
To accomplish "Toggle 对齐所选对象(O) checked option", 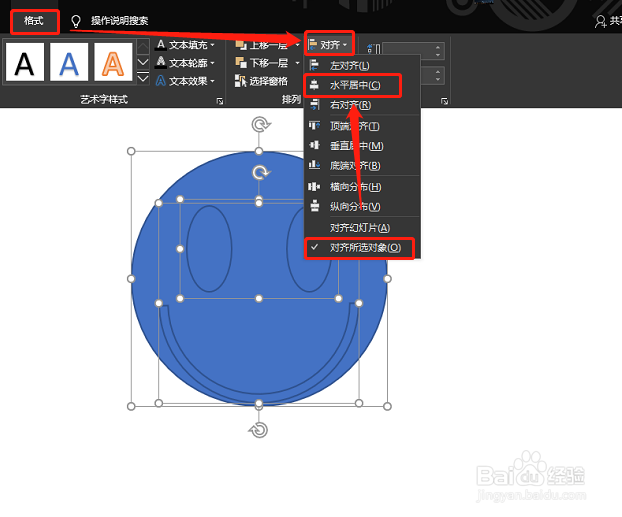I will click(362, 248).
